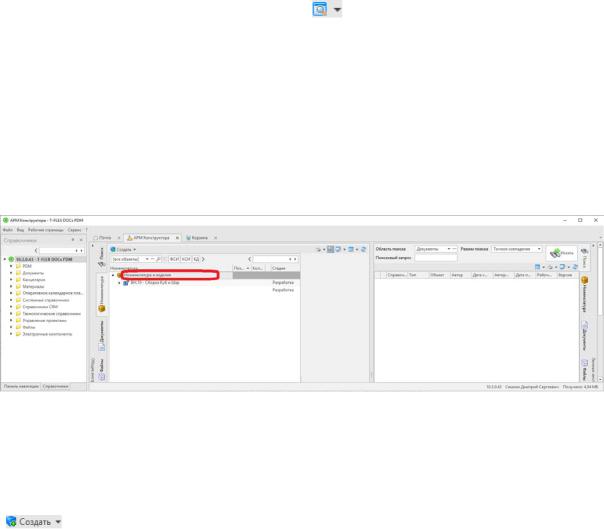Expand the Документы folder in tree
Image resolution: width=604 pixels, height=529 pixels.
(x=11, y=273)
